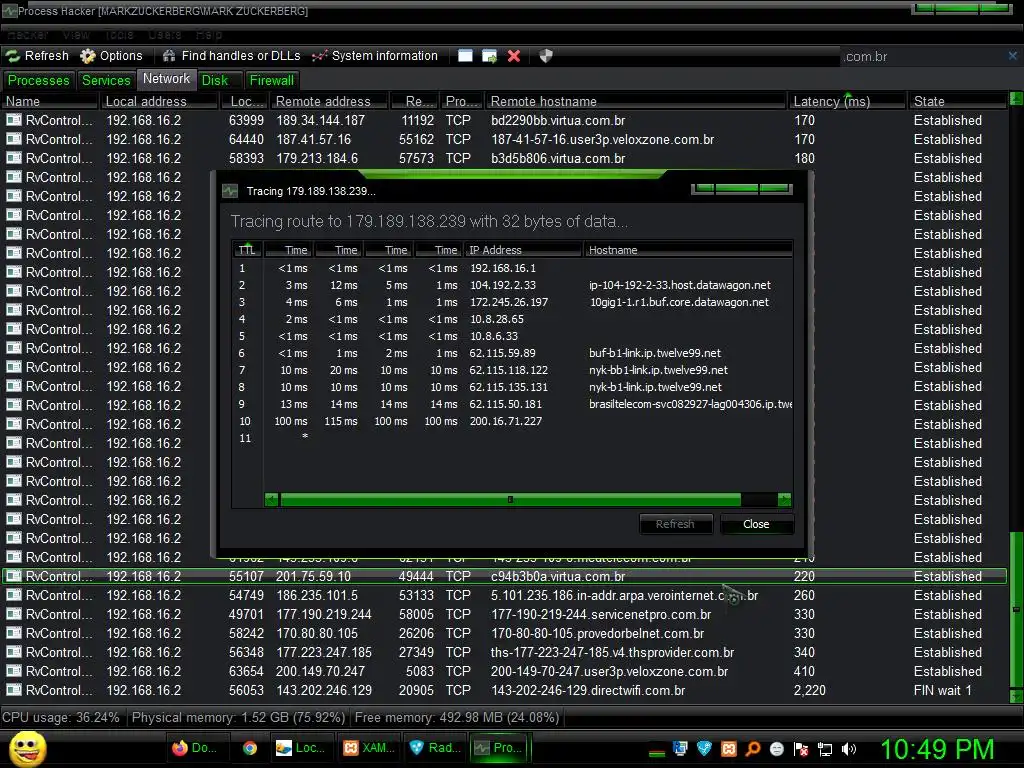Click the 10:49 PM clock

[x=937, y=749]
